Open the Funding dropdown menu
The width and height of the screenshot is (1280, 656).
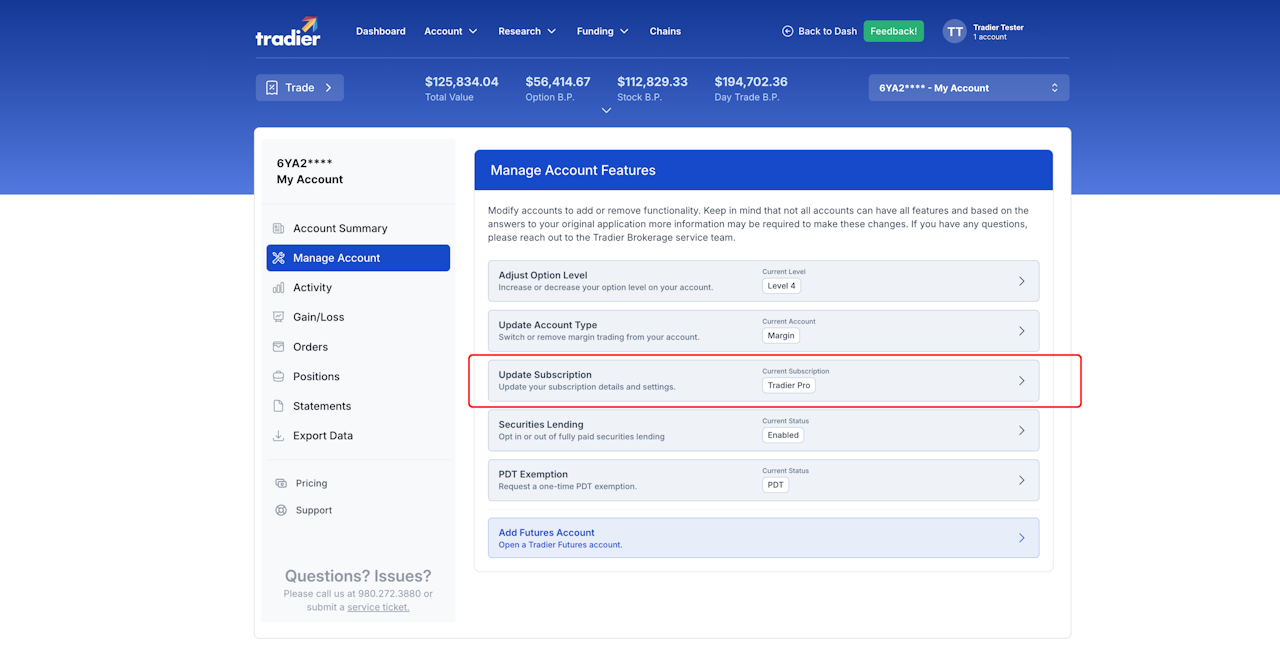pyautogui.click(x=602, y=32)
